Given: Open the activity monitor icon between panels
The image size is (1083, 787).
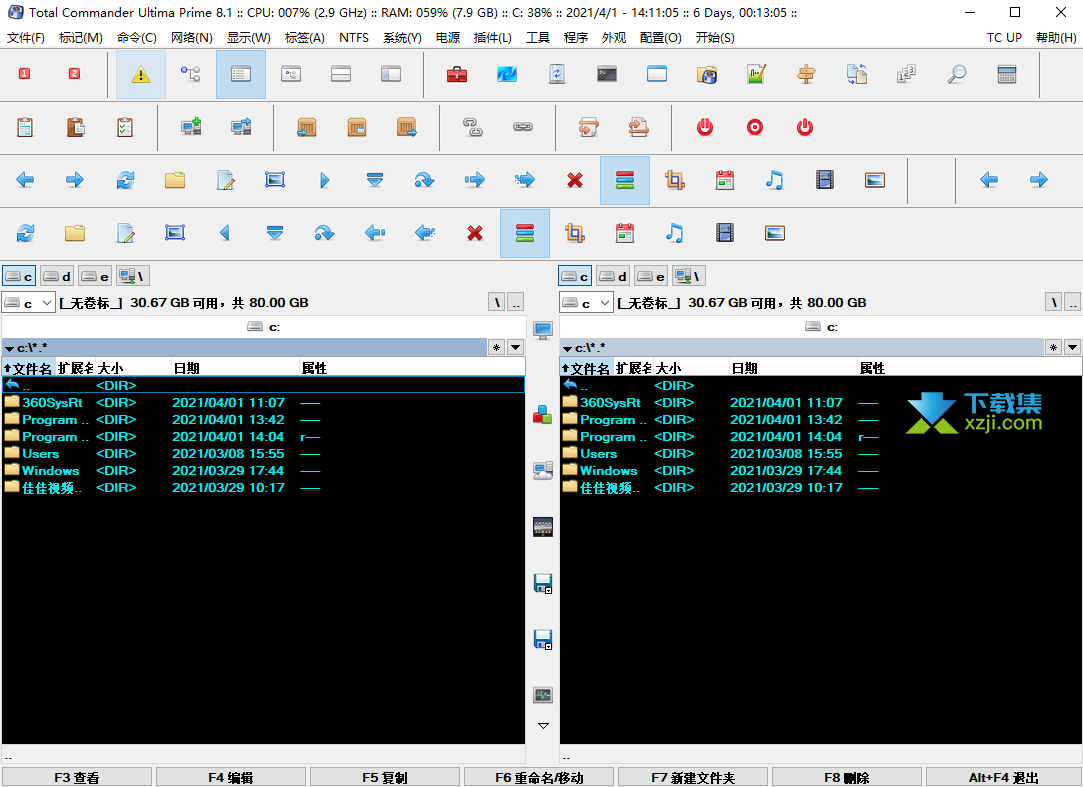Looking at the screenshot, I should point(543,695).
